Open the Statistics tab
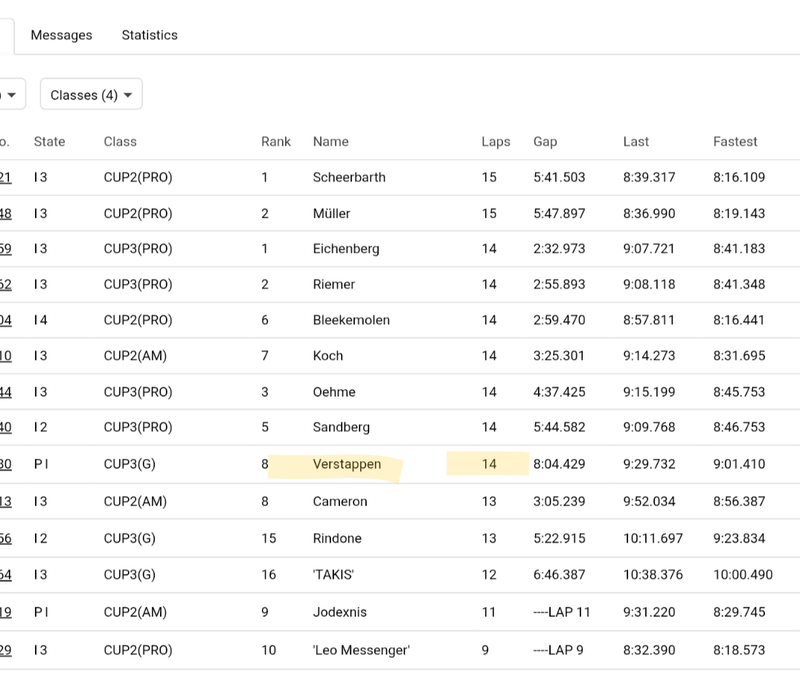Screen dimensions: 800x679 pyautogui.click(x=149, y=35)
